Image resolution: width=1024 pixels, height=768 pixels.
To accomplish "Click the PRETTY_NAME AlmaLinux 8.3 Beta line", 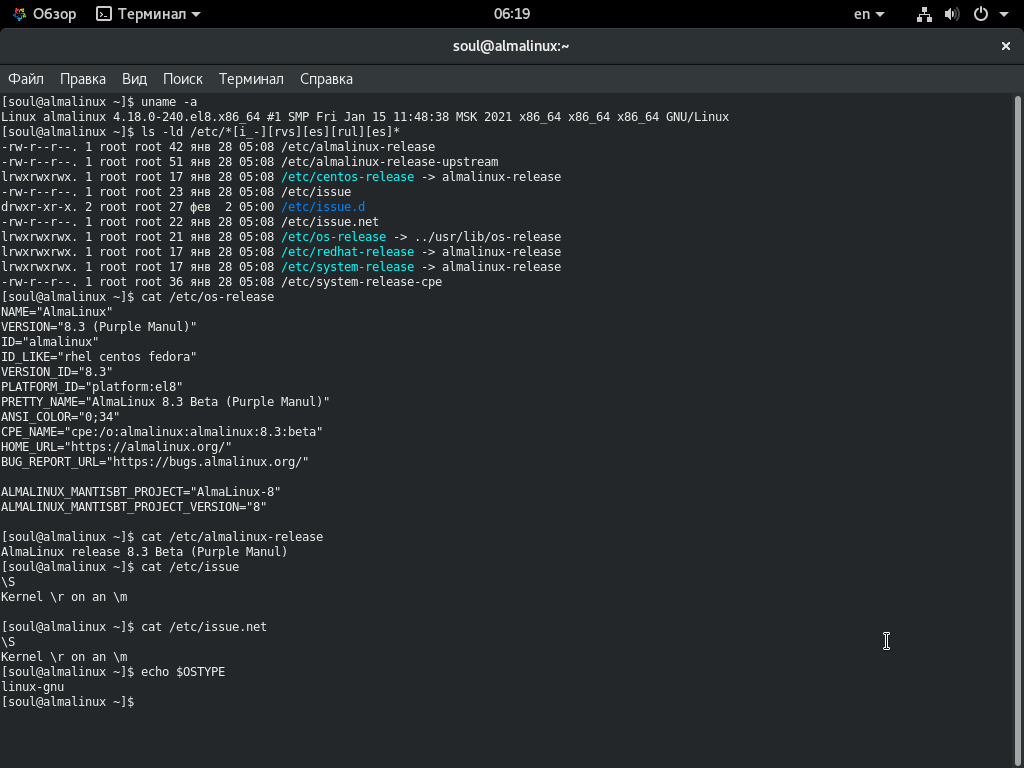I will [165, 402].
